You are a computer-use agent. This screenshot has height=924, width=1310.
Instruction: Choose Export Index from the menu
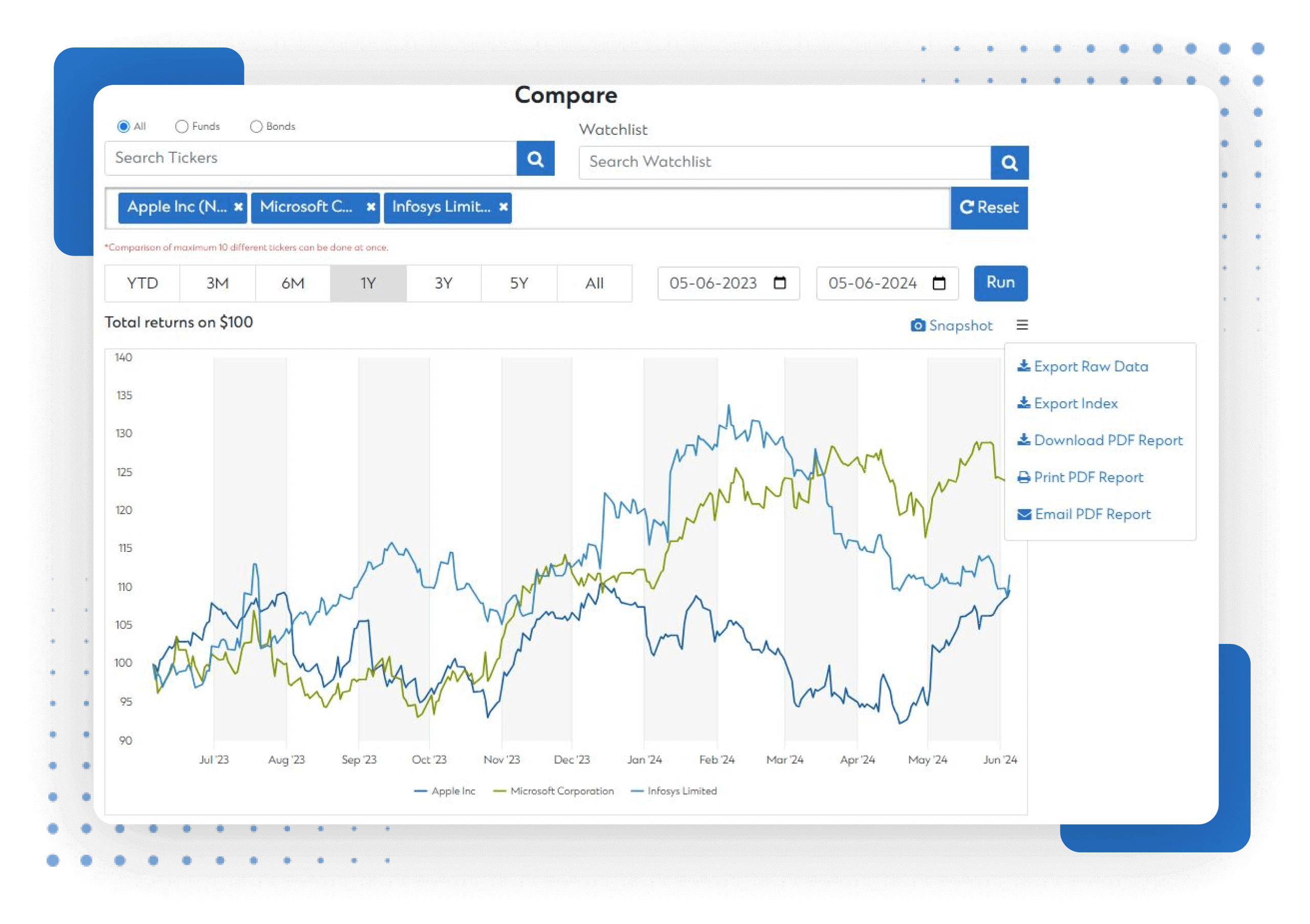(1067, 403)
